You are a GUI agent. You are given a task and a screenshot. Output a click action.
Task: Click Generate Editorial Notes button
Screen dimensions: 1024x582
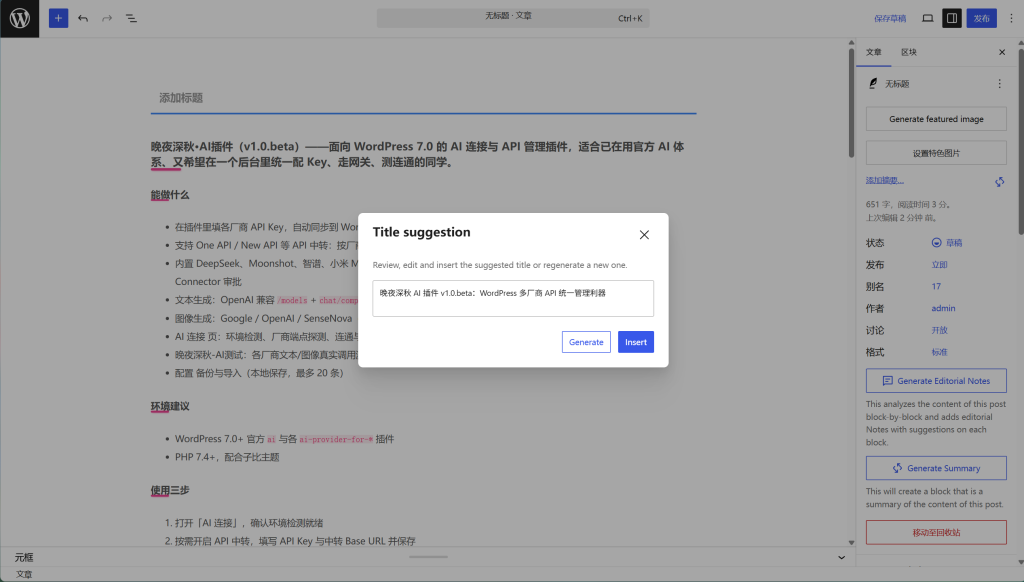coord(936,381)
